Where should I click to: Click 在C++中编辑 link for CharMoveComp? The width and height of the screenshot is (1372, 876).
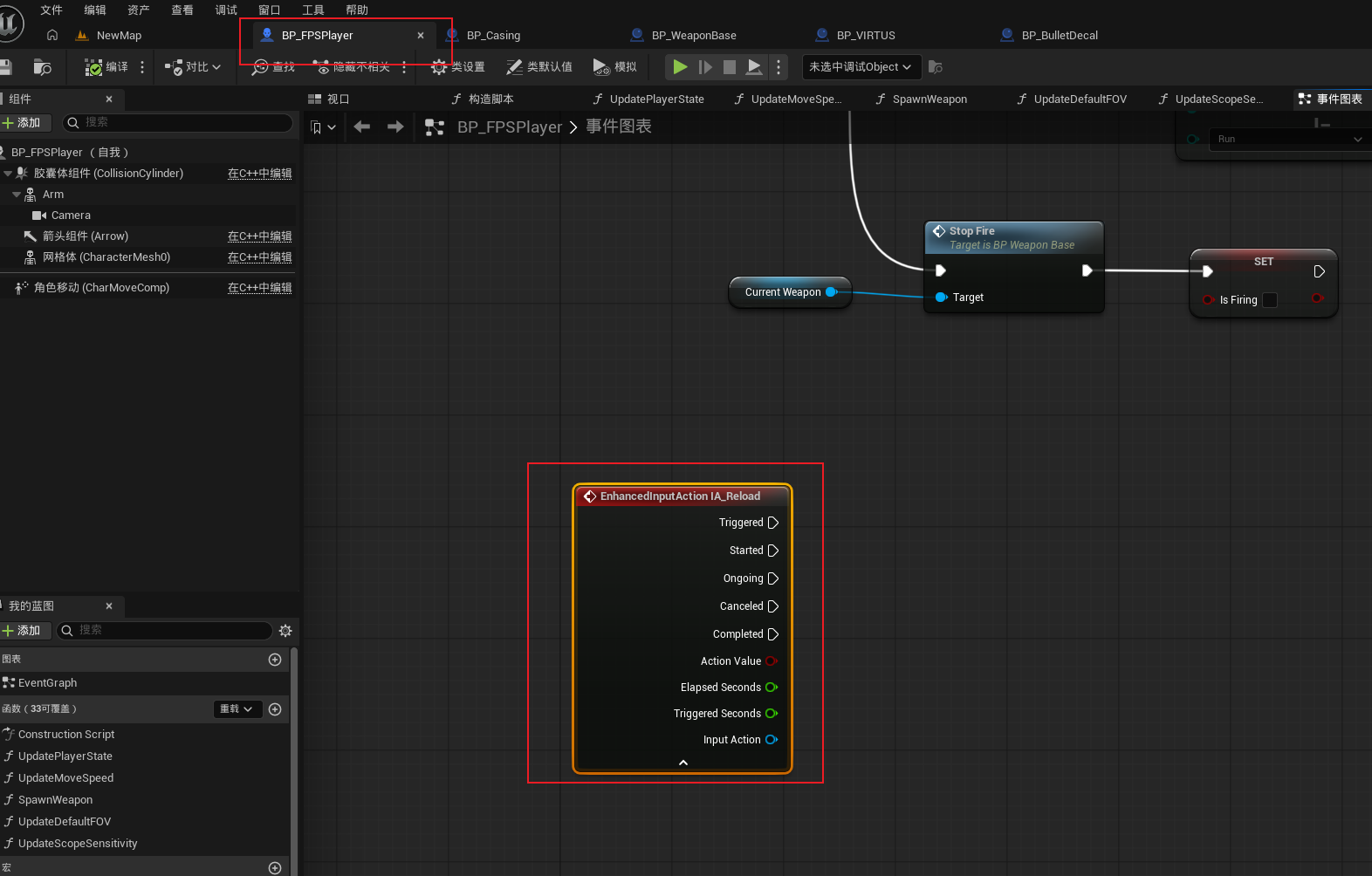click(260, 288)
